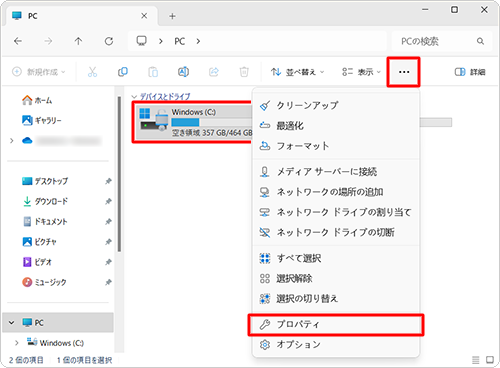Click the Paste clipboard icon
The width and height of the screenshot is (500, 368).
click(x=153, y=72)
